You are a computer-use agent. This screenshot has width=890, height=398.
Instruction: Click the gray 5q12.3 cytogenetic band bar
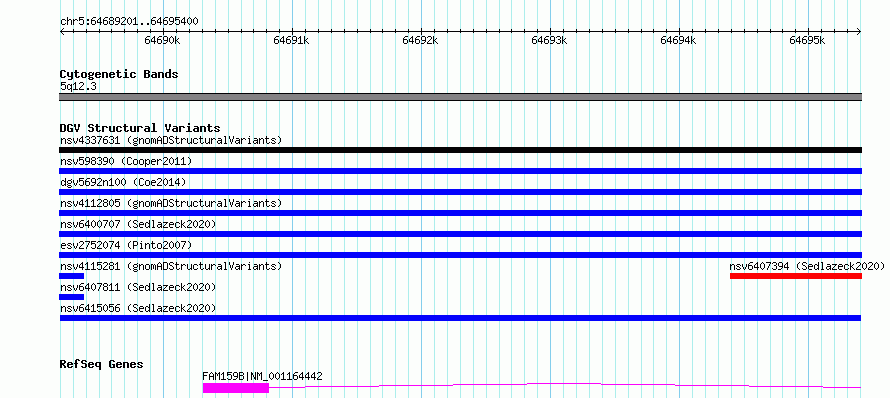pos(460,97)
